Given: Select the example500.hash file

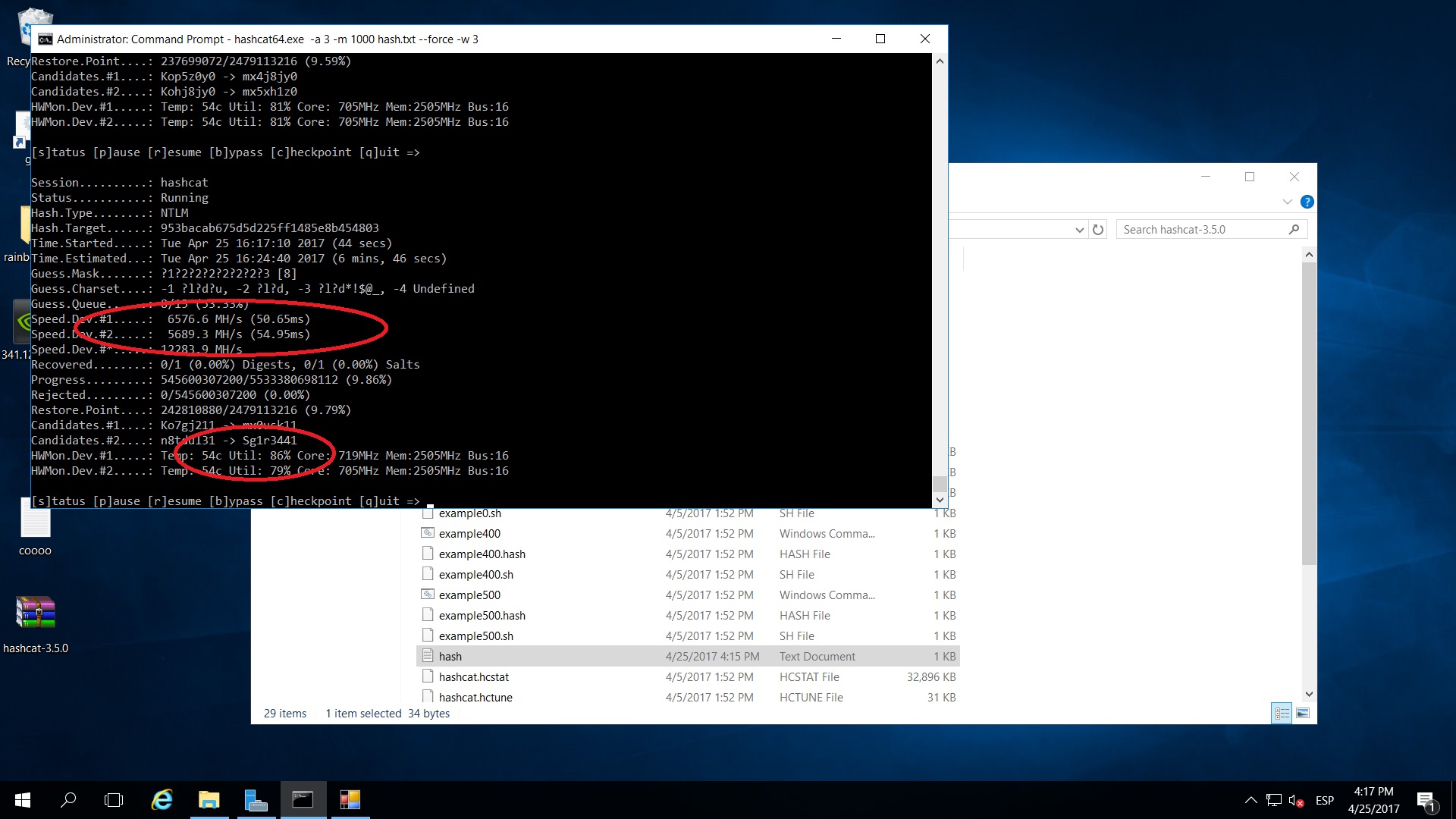Looking at the screenshot, I should tap(482, 616).
